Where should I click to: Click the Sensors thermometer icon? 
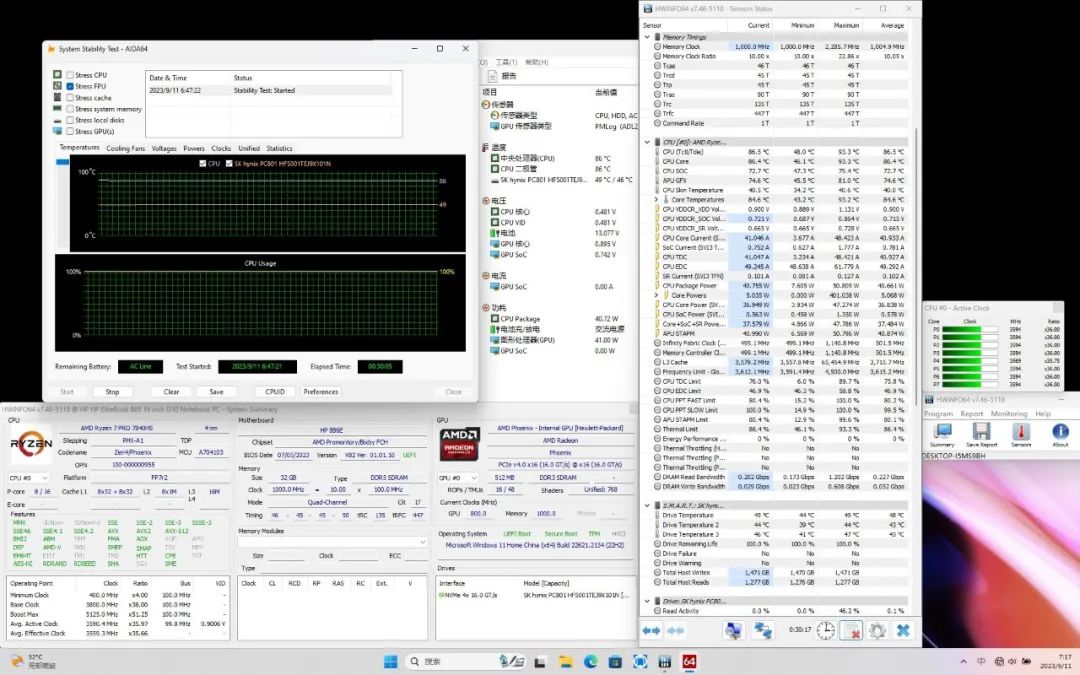(1021, 435)
